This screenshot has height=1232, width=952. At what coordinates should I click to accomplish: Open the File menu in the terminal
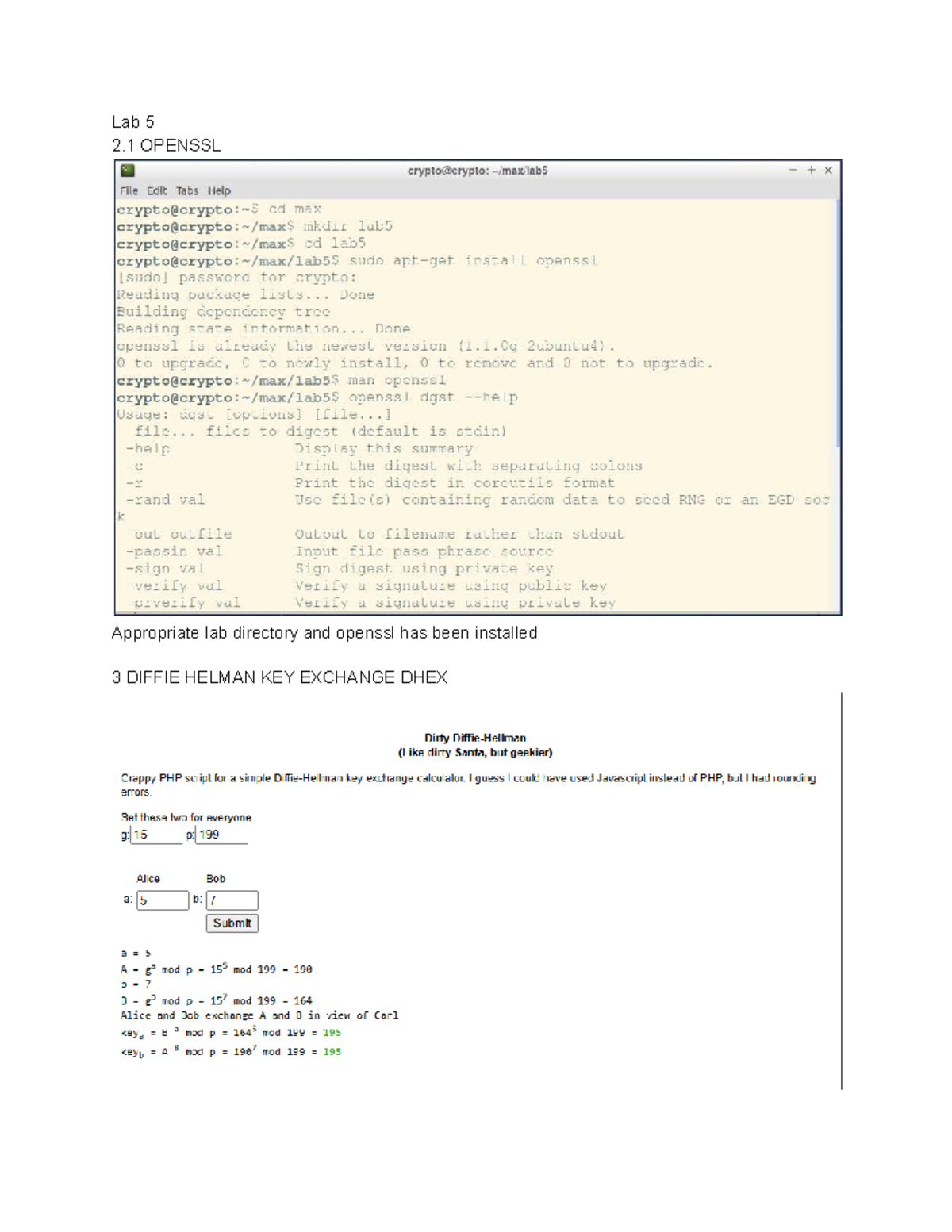pos(129,191)
